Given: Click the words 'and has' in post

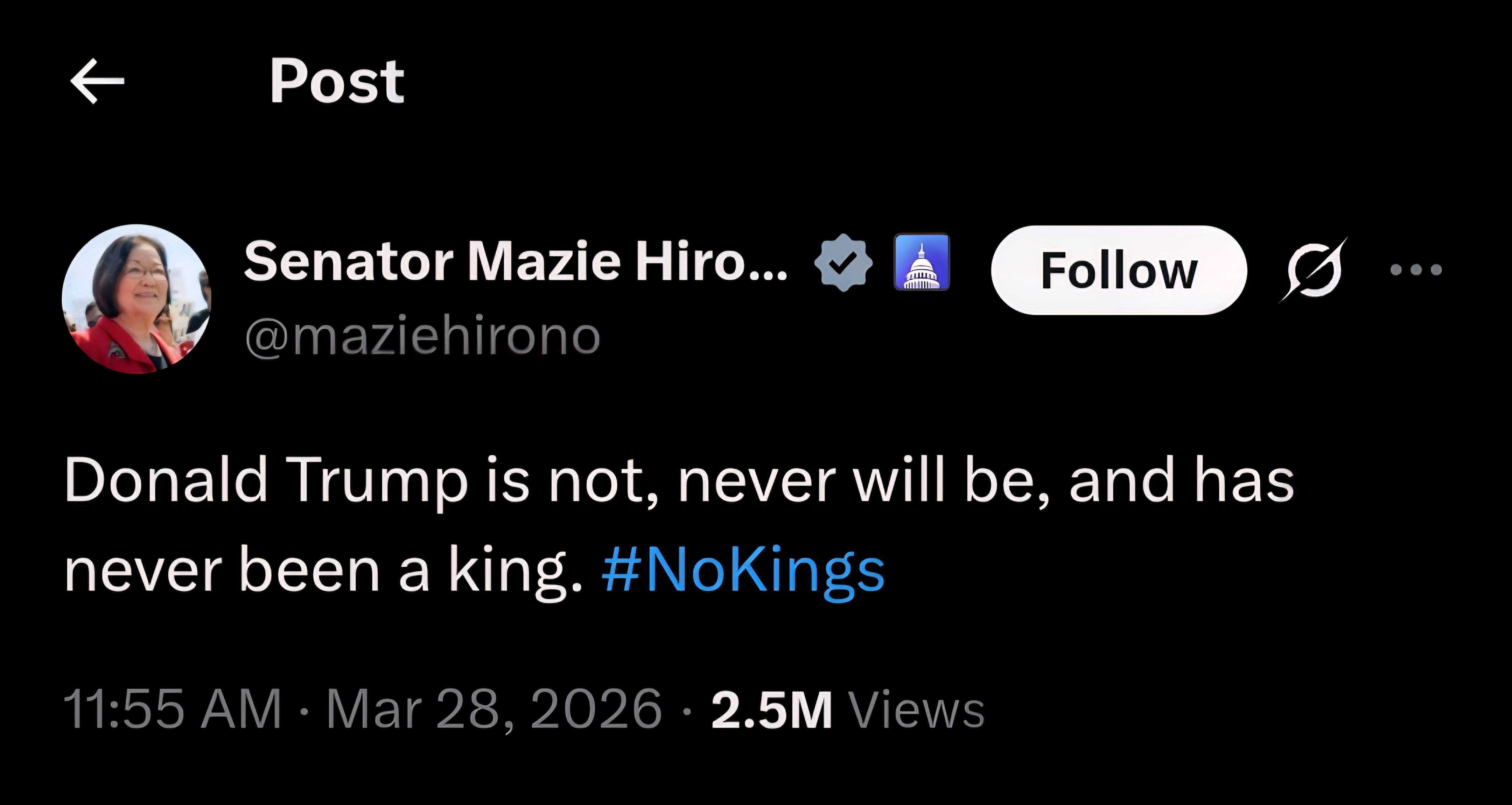Looking at the screenshot, I should (1182, 480).
